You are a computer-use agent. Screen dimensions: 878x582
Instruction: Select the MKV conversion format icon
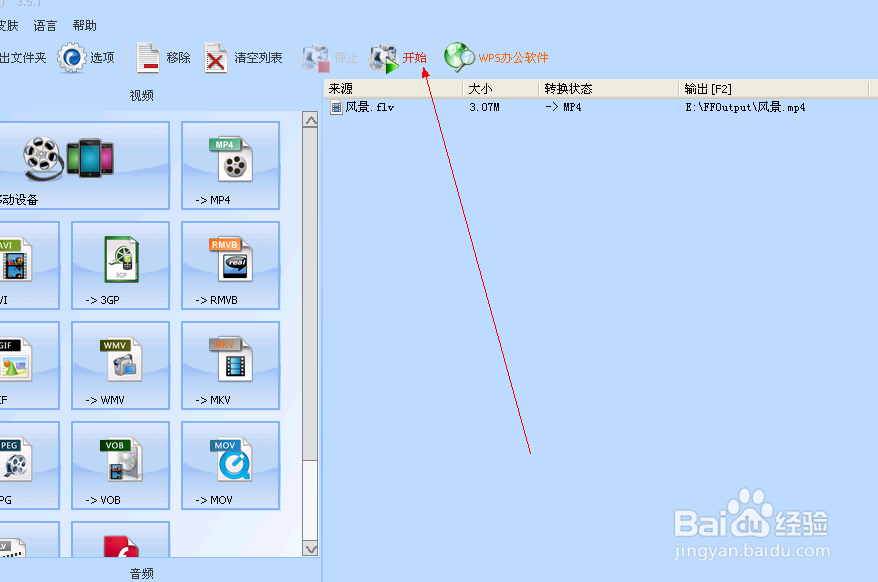point(229,365)
